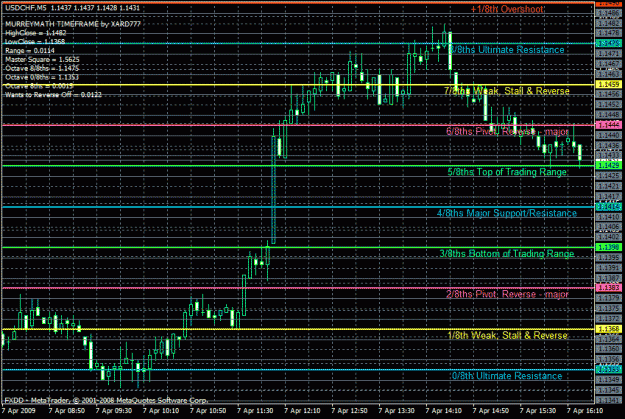Click the 1.1486 price scale value

click(x=609, y=14)
